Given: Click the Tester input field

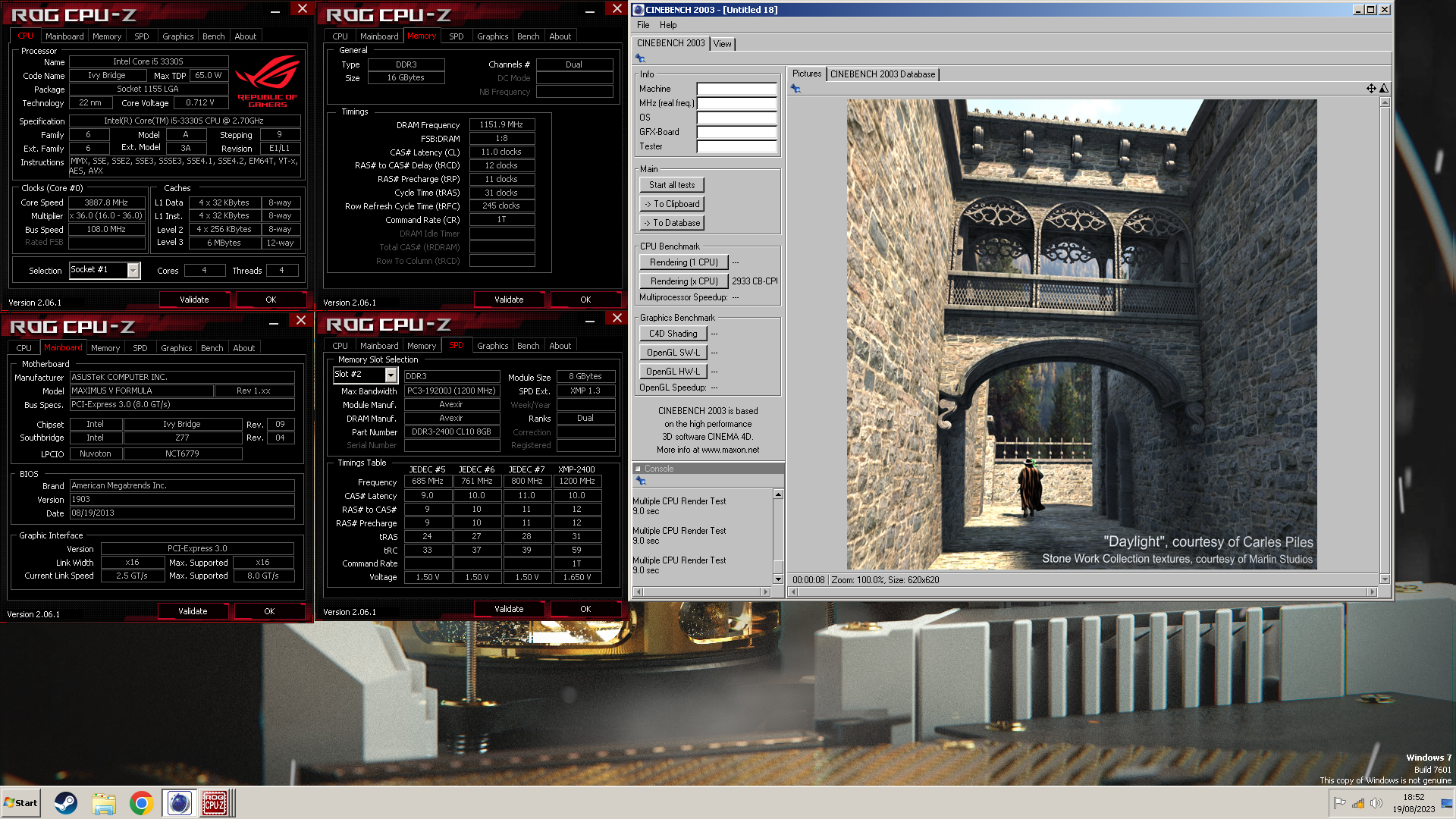Looking at the screenshot, I should (737, 146).
